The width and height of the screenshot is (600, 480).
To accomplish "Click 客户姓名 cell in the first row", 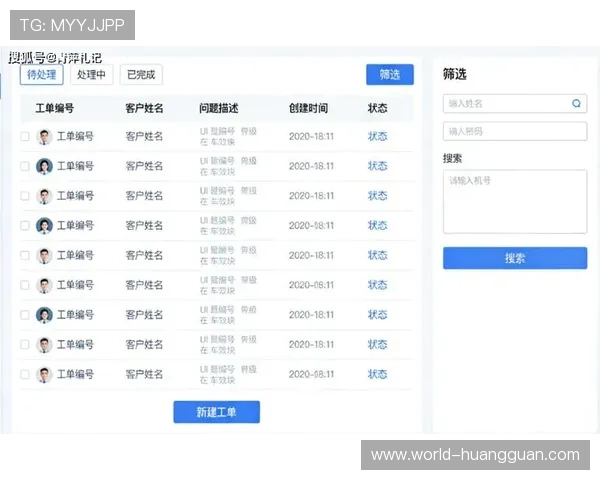I will click(x=144, y=136).
